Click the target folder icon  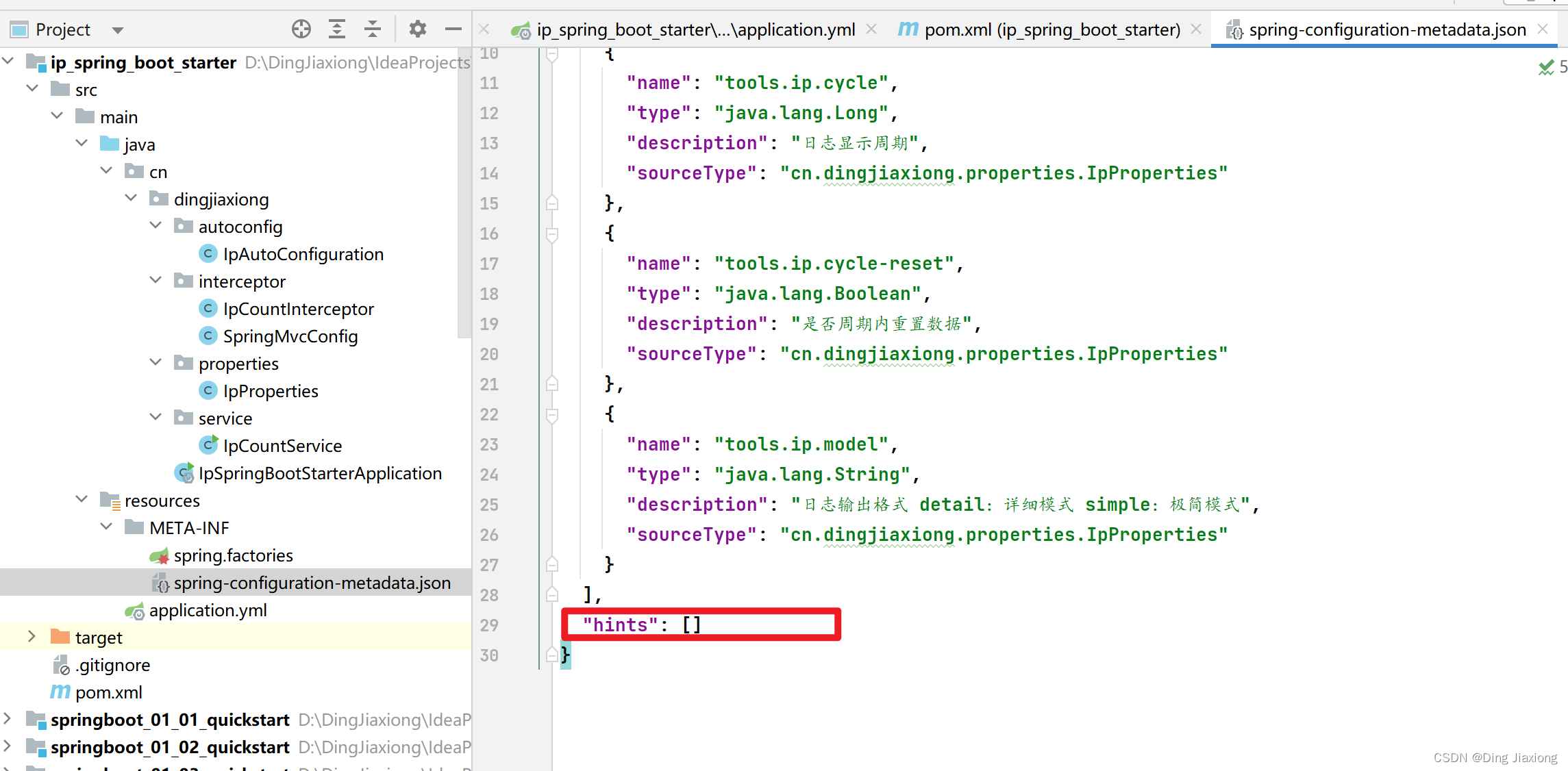tap(60, 637)
